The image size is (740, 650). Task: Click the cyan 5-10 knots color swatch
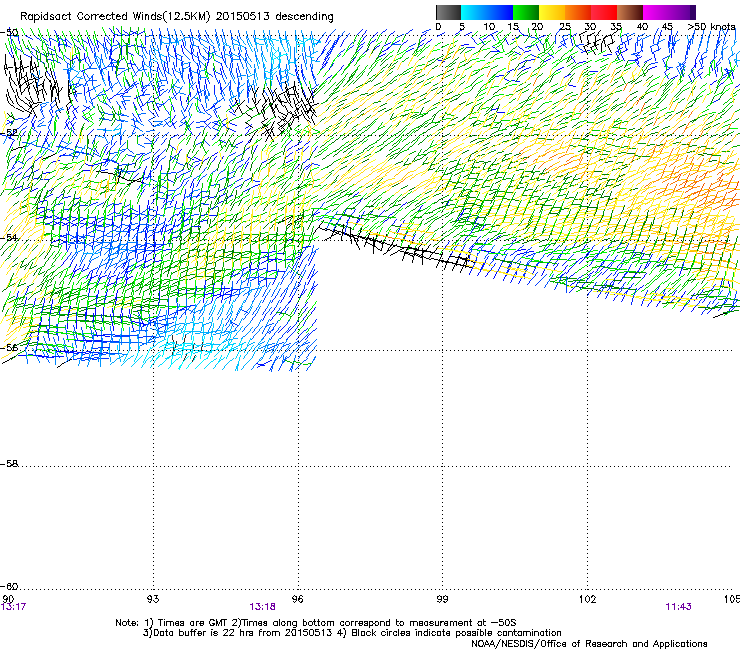click(x=474, y=12)
